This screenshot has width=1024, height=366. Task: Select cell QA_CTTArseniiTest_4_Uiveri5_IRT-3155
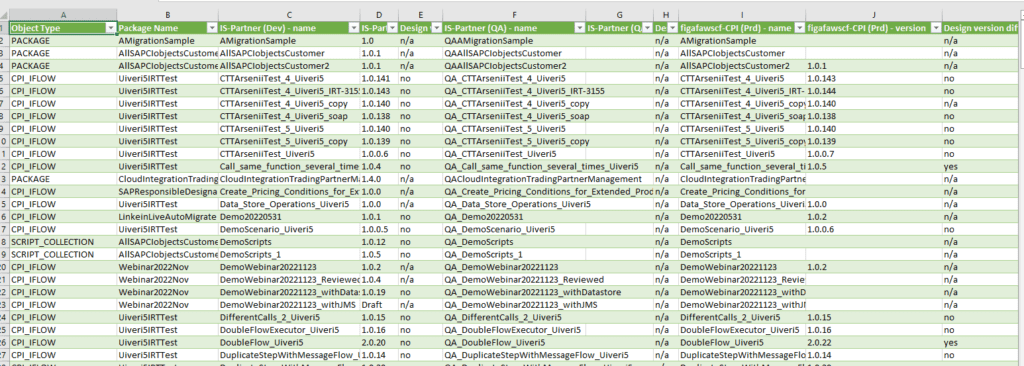[x=514, y=92]
